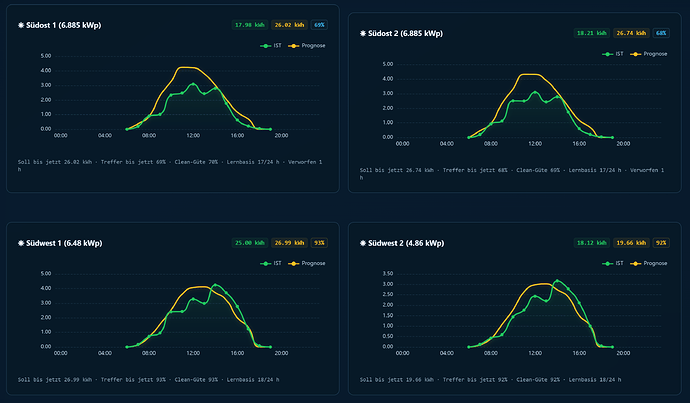690x403 pixels.
Task: Click the Südost 1 summary line with Treffer 69%
Action: [x=170, y=165]
